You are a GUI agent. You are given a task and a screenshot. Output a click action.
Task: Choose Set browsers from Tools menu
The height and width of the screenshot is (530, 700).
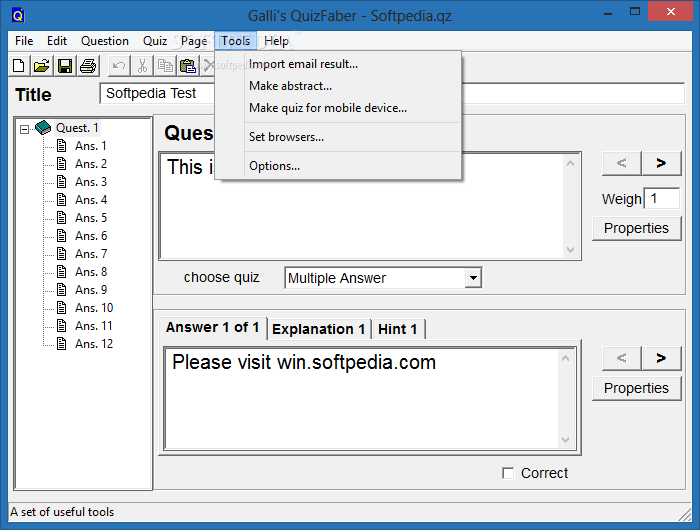click(x=338, y=137)
